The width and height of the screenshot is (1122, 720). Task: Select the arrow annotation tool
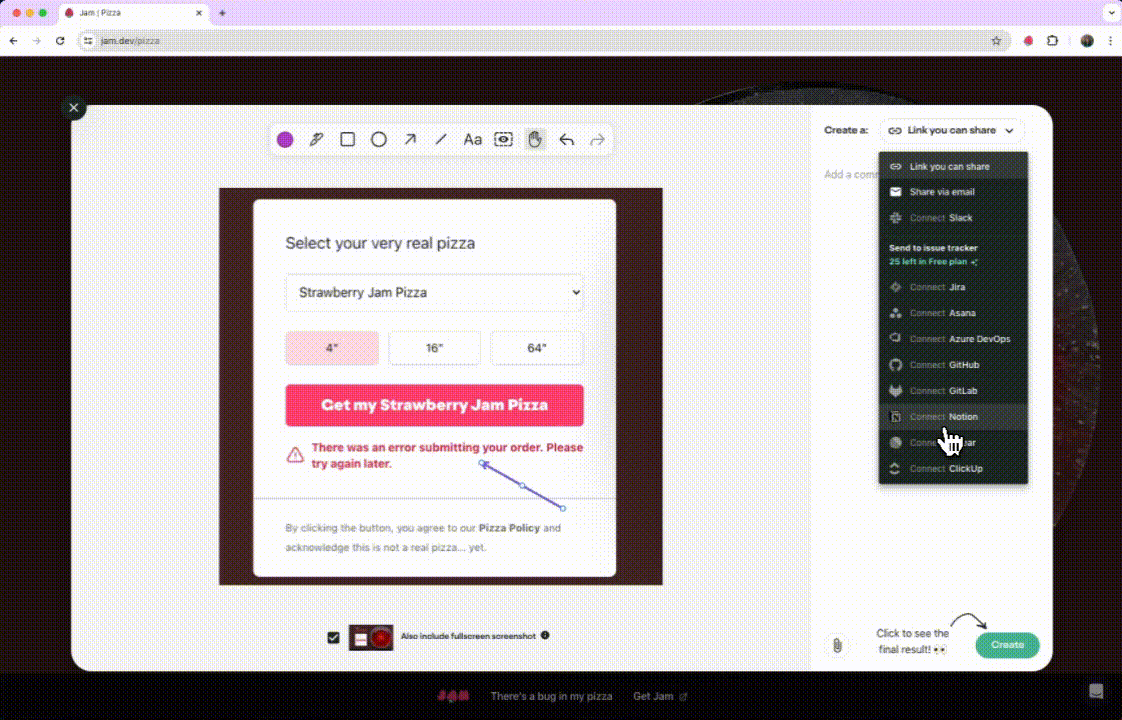(410, 140)
